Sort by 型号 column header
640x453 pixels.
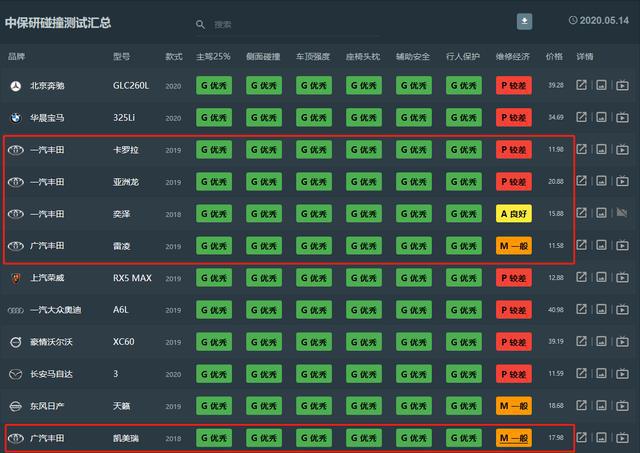coord(121,56)
